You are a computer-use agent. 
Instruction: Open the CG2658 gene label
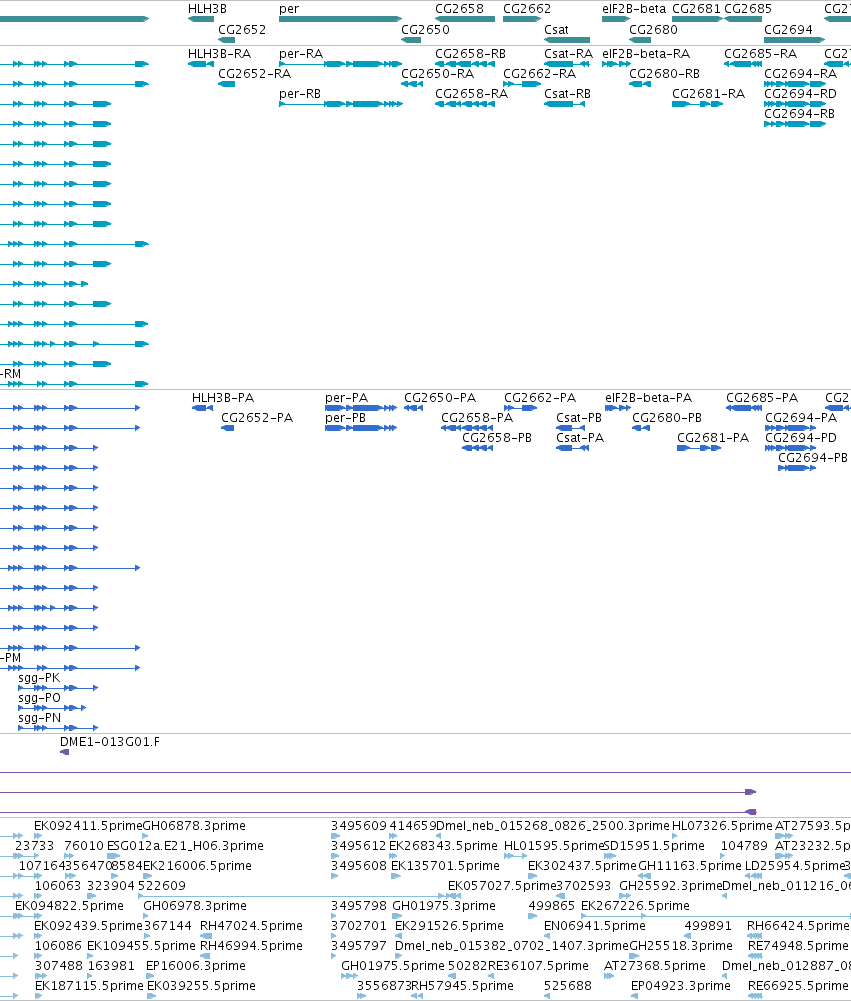click(459, 9)
